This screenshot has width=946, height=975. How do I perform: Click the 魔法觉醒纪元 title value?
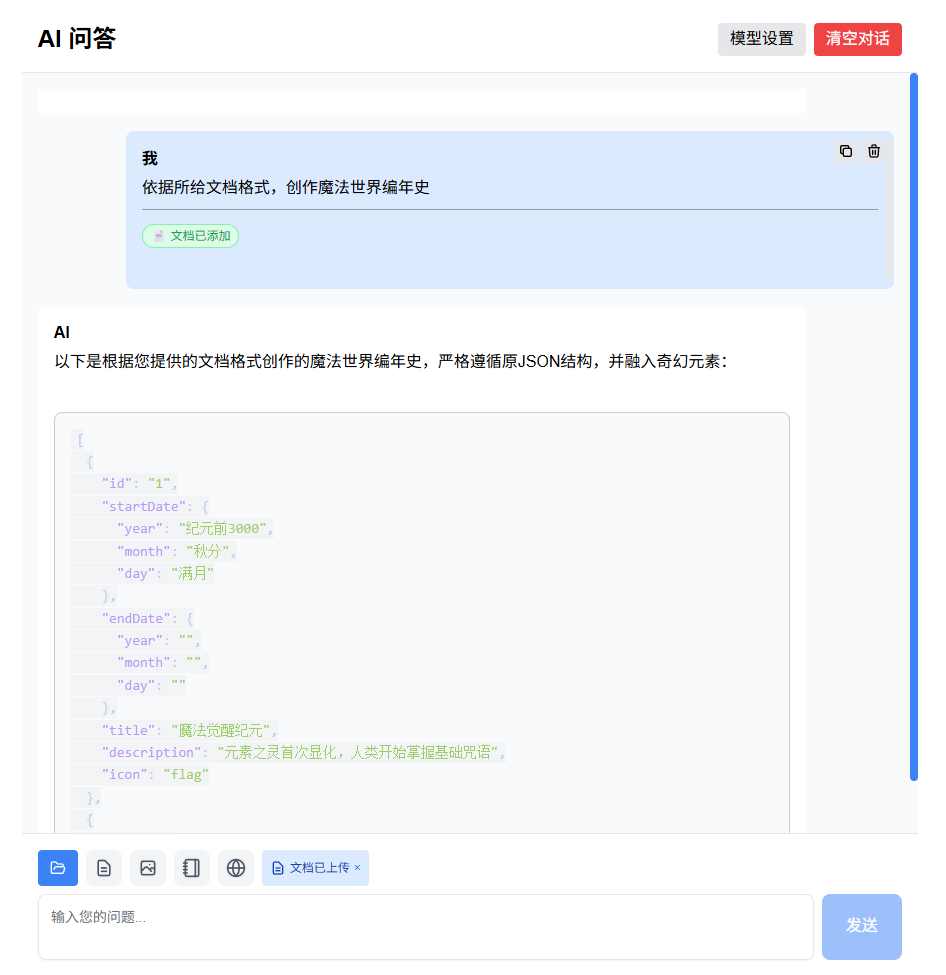221,730
